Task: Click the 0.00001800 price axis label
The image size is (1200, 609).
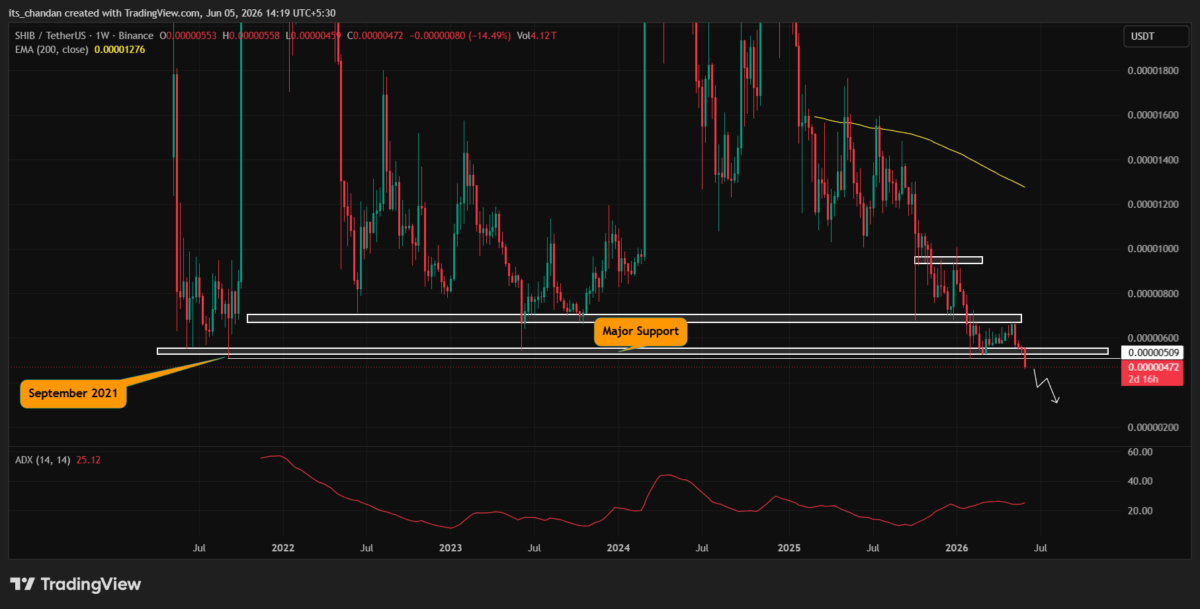Action: tap(1154, 70)
